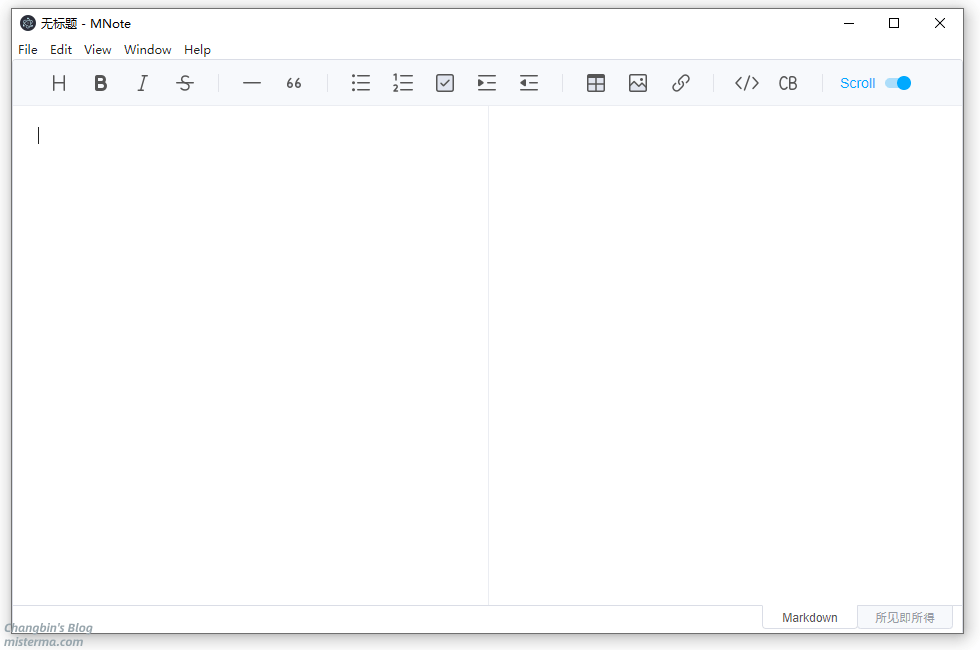Viewport: 980px width, 650px height.
Task: Click the Heading format icon
Action: click(59, 83)
